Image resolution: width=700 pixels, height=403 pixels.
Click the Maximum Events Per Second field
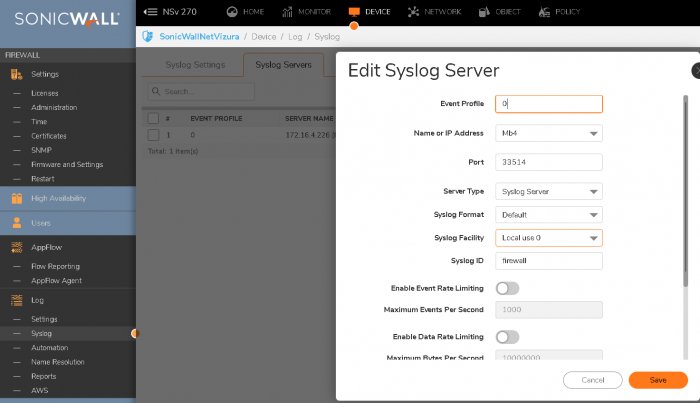pos(549,309)
